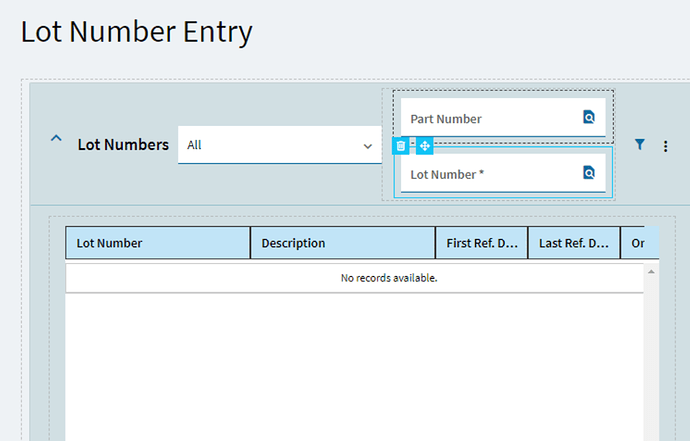Viewport: 690px width, 441px height.
Task: Open the three-dot overflow menu
Action: tap(665, 146)
